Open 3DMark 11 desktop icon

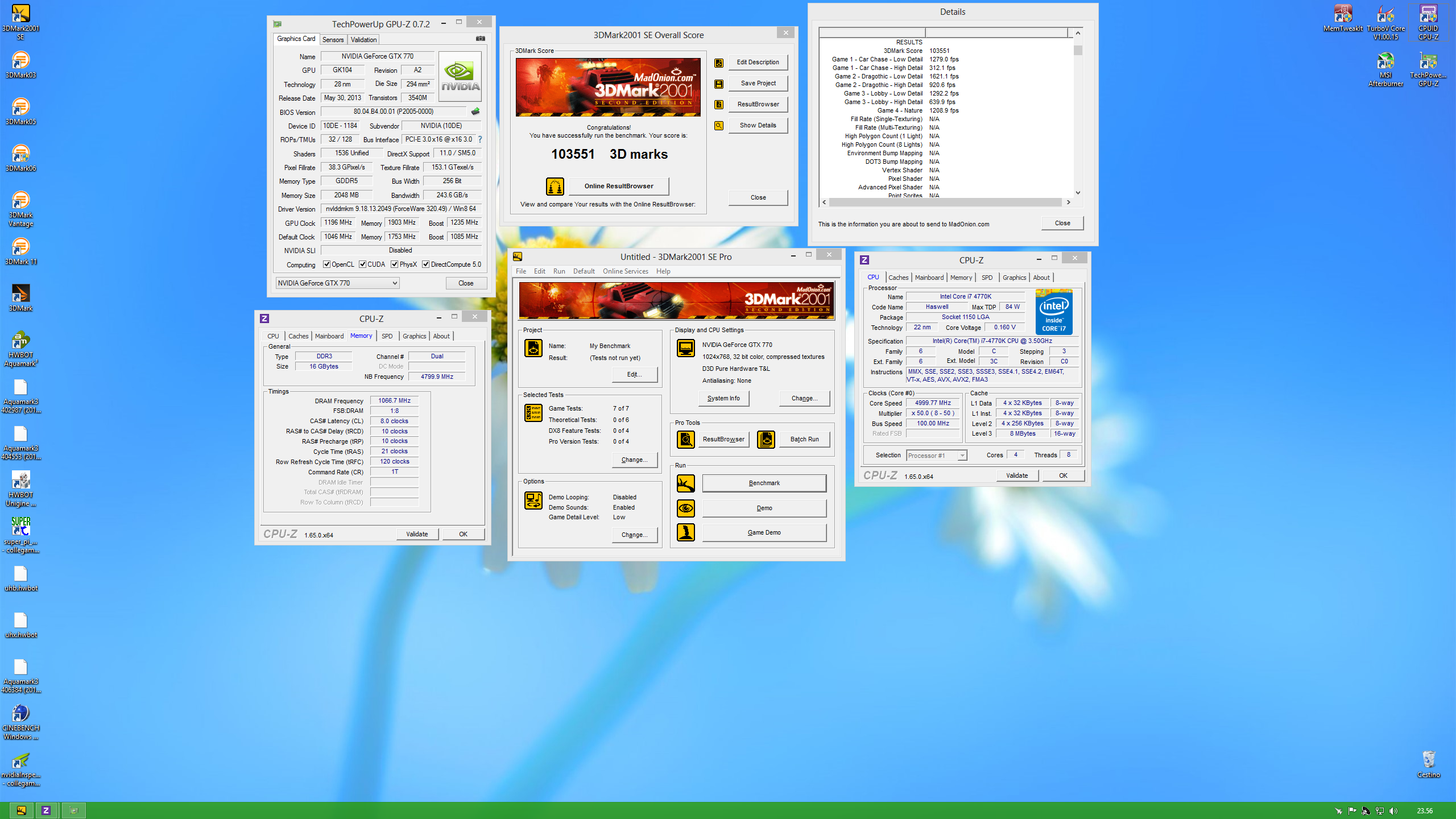pos(20,251)
